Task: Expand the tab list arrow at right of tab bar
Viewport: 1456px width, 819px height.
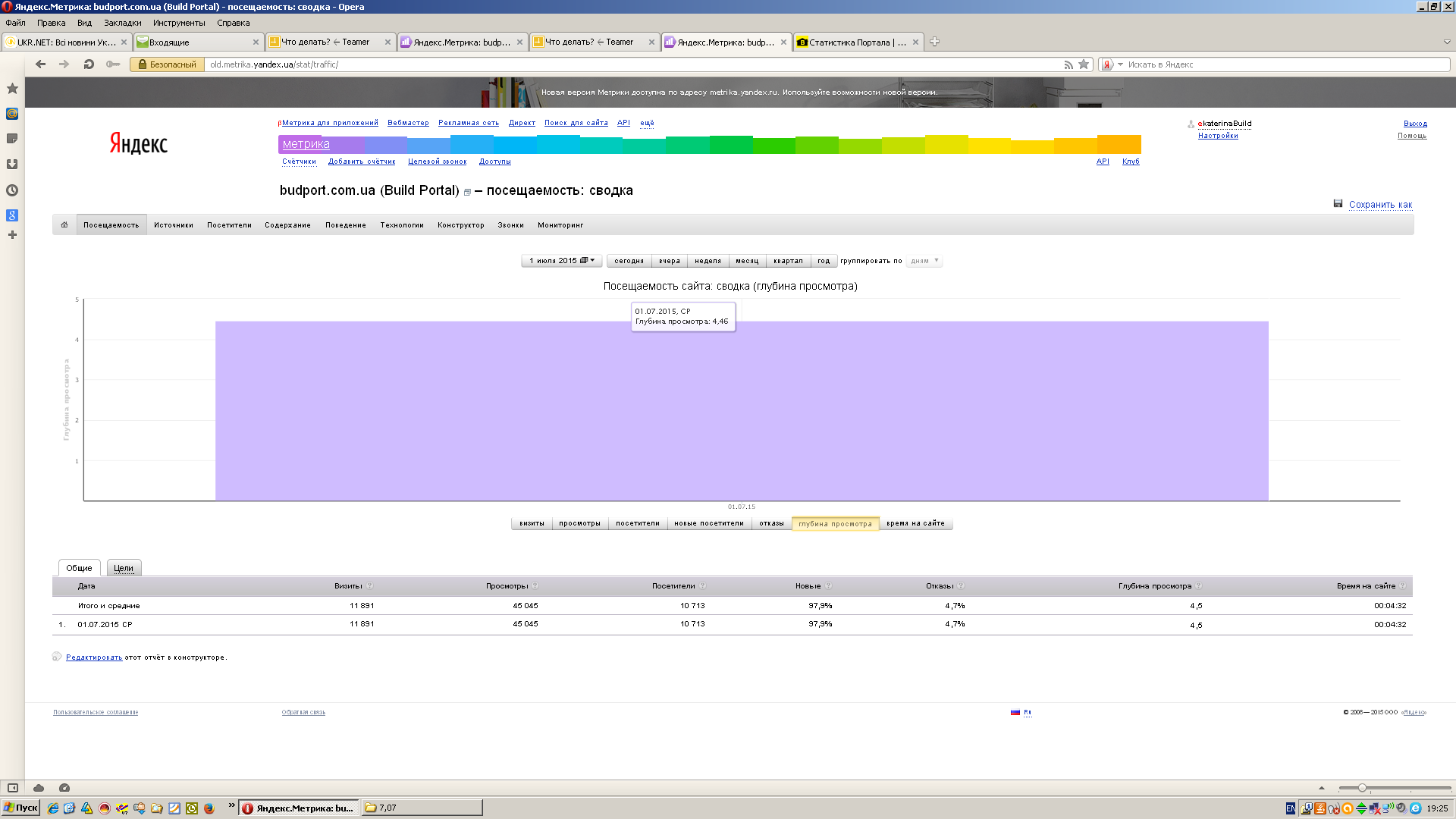Action: (1447, 42)
